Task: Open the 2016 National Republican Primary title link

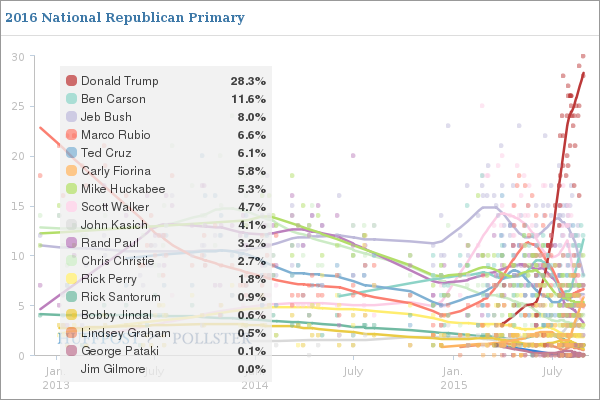Action: [125, 18]
